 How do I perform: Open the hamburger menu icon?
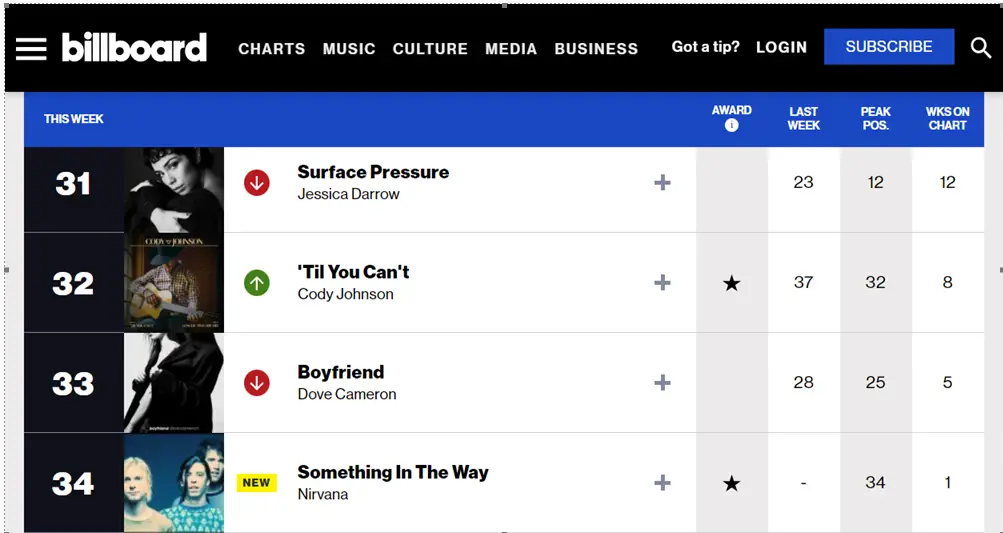click(31, 49)
